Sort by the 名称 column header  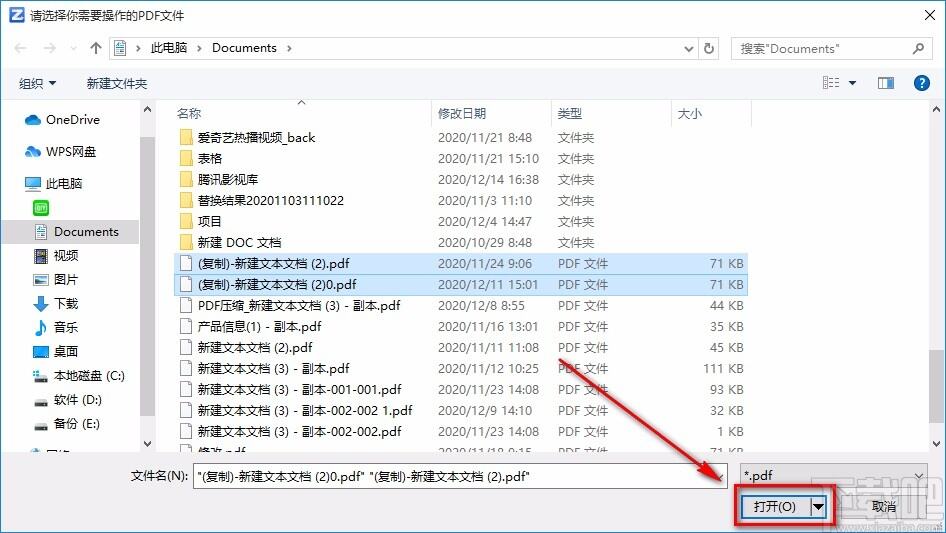point(189,113)
